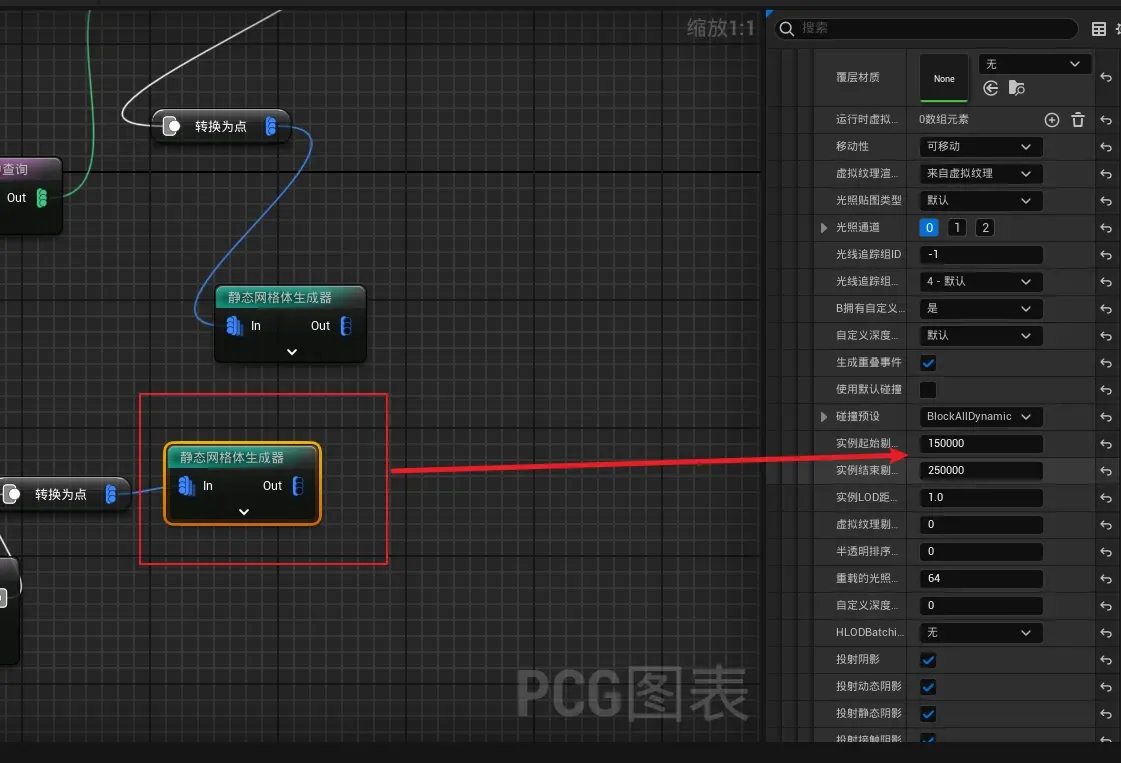Open the 移动性 dropdown
The image size is (1121, 763).
tap(980, 147)
